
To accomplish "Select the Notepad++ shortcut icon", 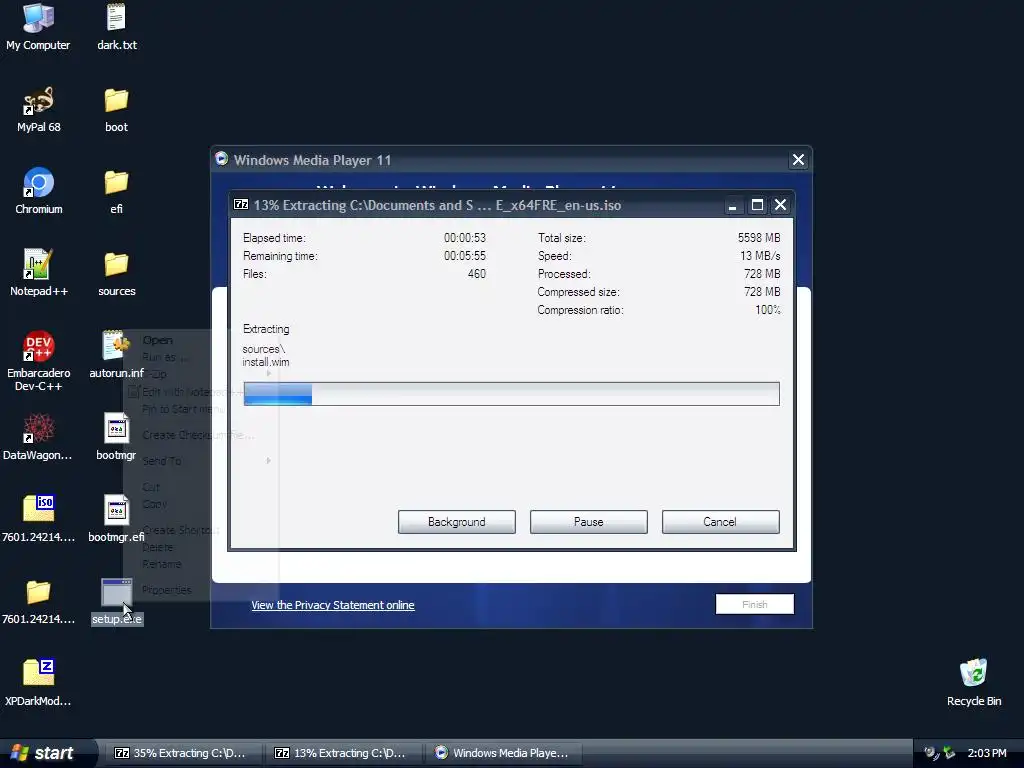I will click(38, 273).
